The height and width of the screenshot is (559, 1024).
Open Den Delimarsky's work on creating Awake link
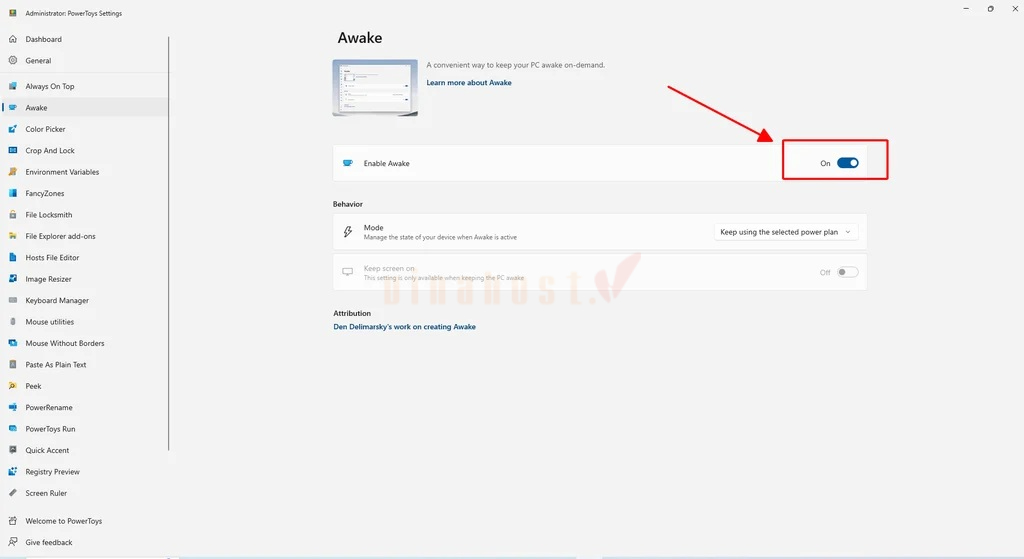[404, 327]
